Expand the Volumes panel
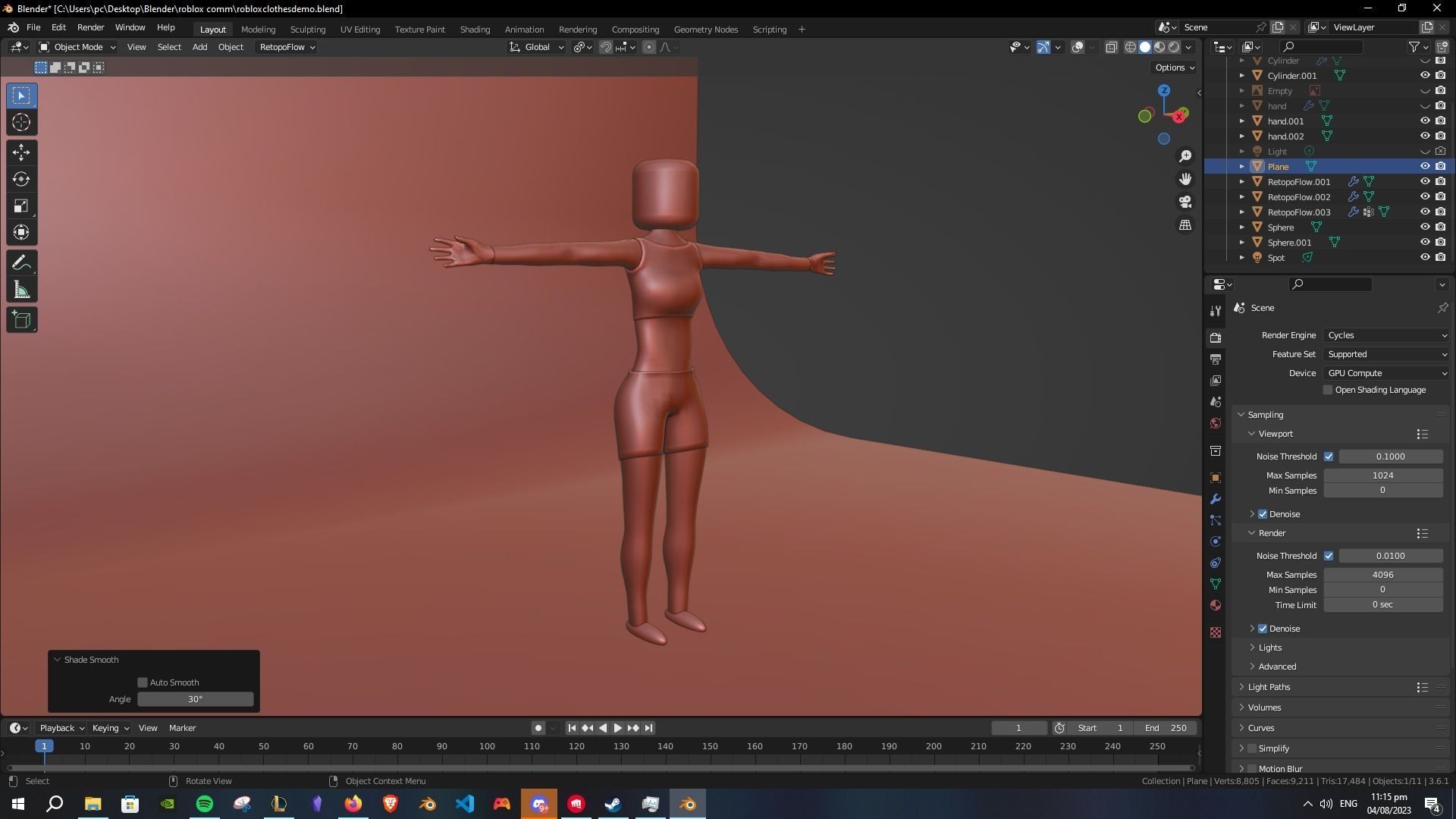The height and width of the screenshot is (819, 1456). pos(1264,708)
